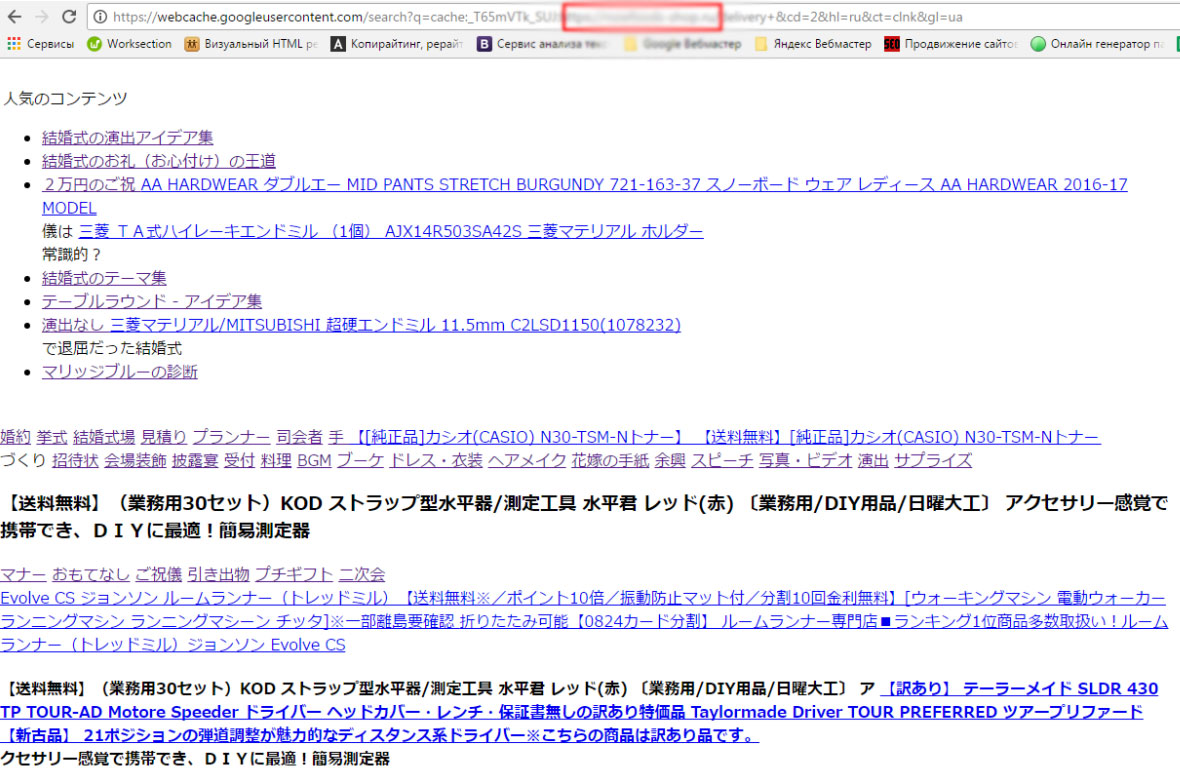Open the Evolve CS ジョンソン ルームランナー link

(584, 621)
